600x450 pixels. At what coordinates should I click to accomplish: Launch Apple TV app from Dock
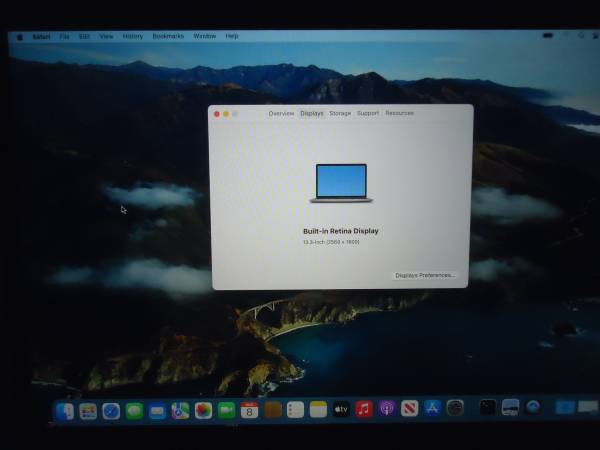[x=341, y=409]
